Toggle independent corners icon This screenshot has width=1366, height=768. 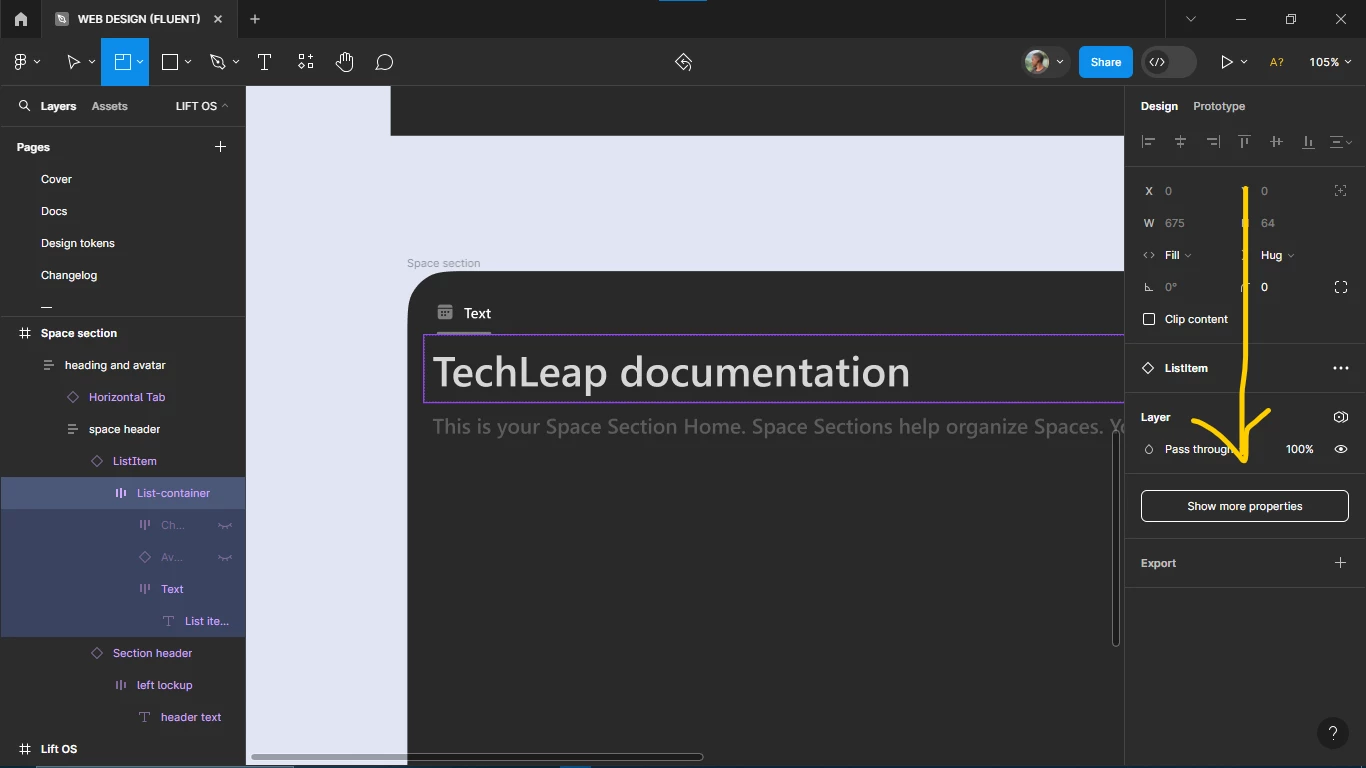tap(1341, 287)
